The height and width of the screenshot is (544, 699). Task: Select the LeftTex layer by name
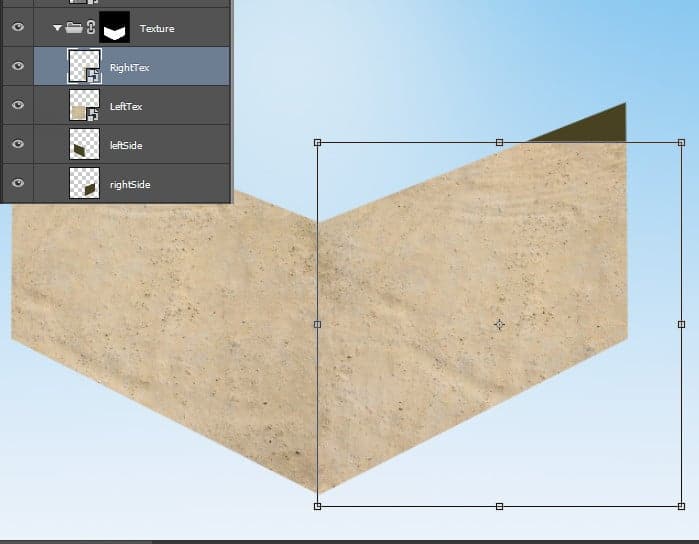click(x=126, y=105)
